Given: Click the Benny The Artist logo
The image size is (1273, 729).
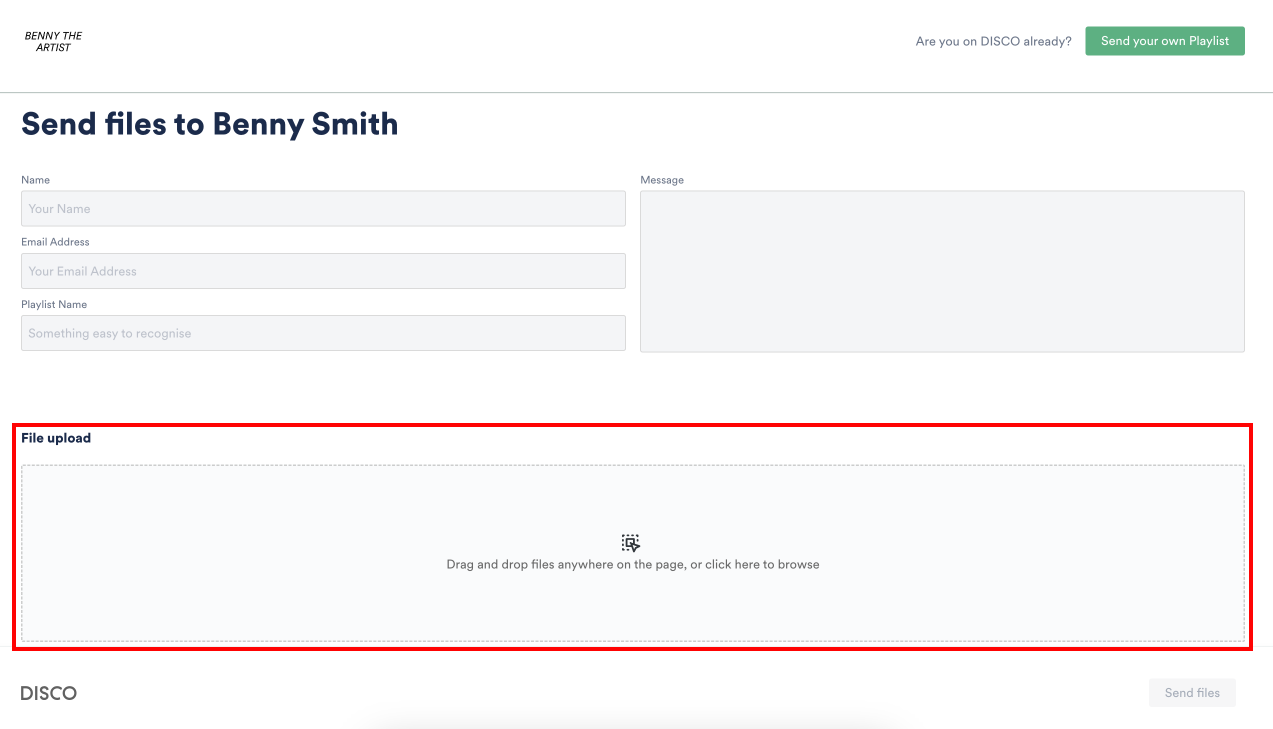Looking at the screenshot, I should pos(53,41).
